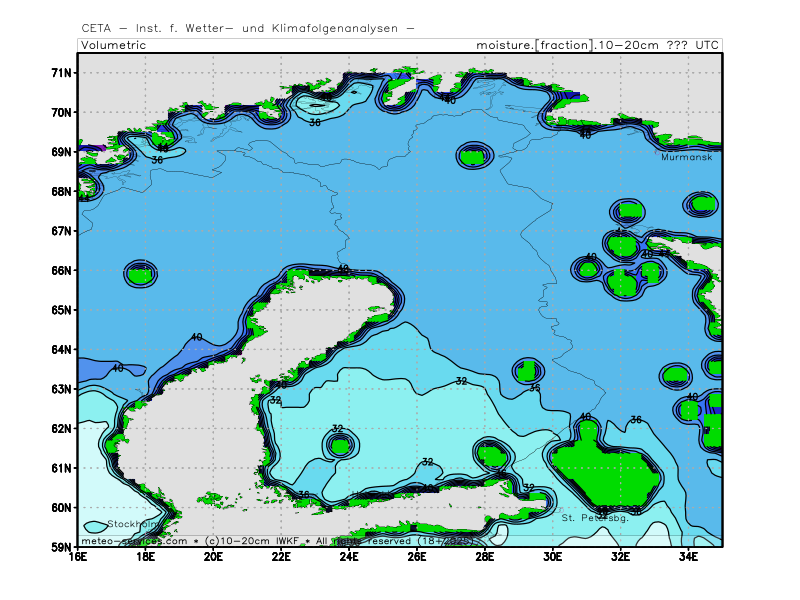Click the 65N latitude axis label
The height and width of the screenshot is (600, 800).
coord(62,310)
